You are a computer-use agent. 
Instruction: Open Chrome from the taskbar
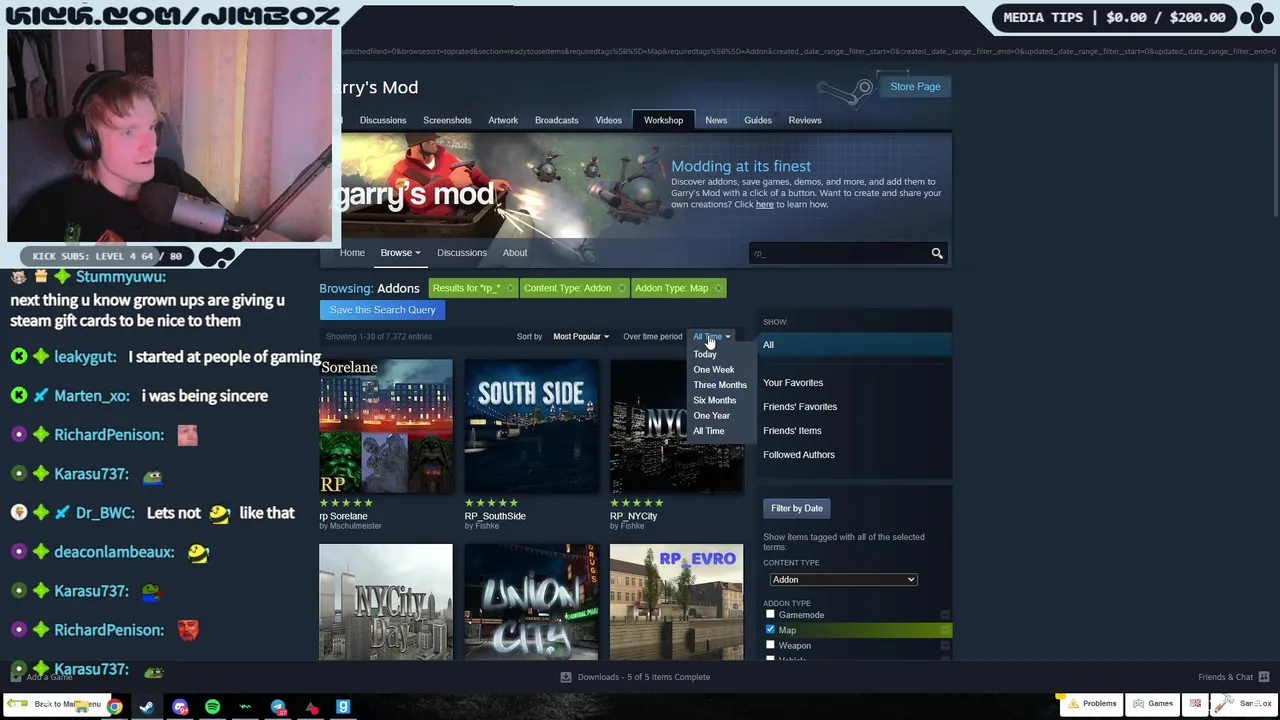[114, 707]
